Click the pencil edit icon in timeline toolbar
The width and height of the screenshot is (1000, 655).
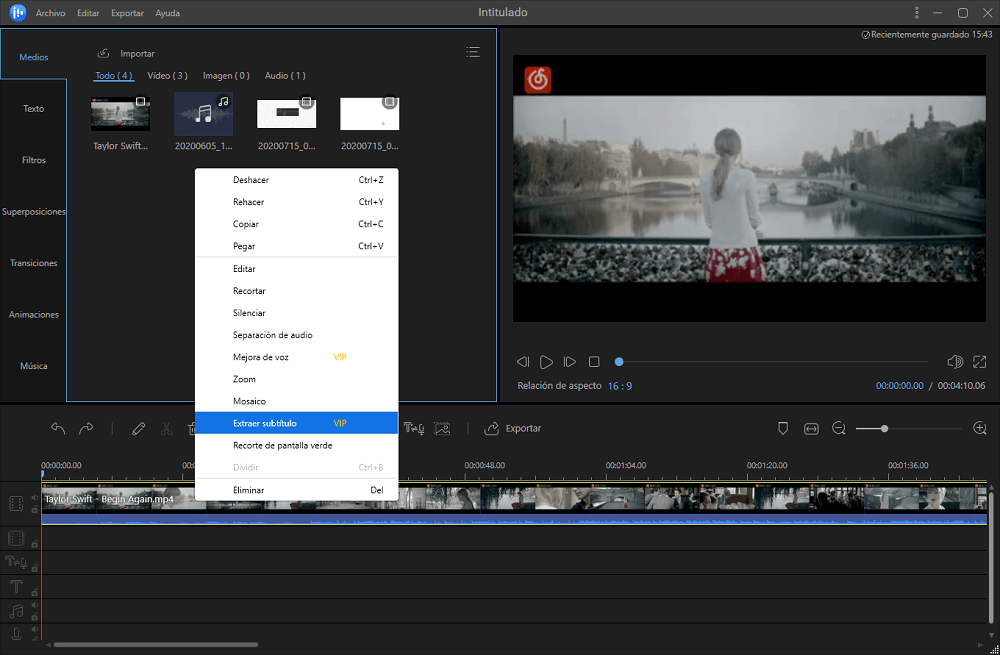click(x=138, y=429)
